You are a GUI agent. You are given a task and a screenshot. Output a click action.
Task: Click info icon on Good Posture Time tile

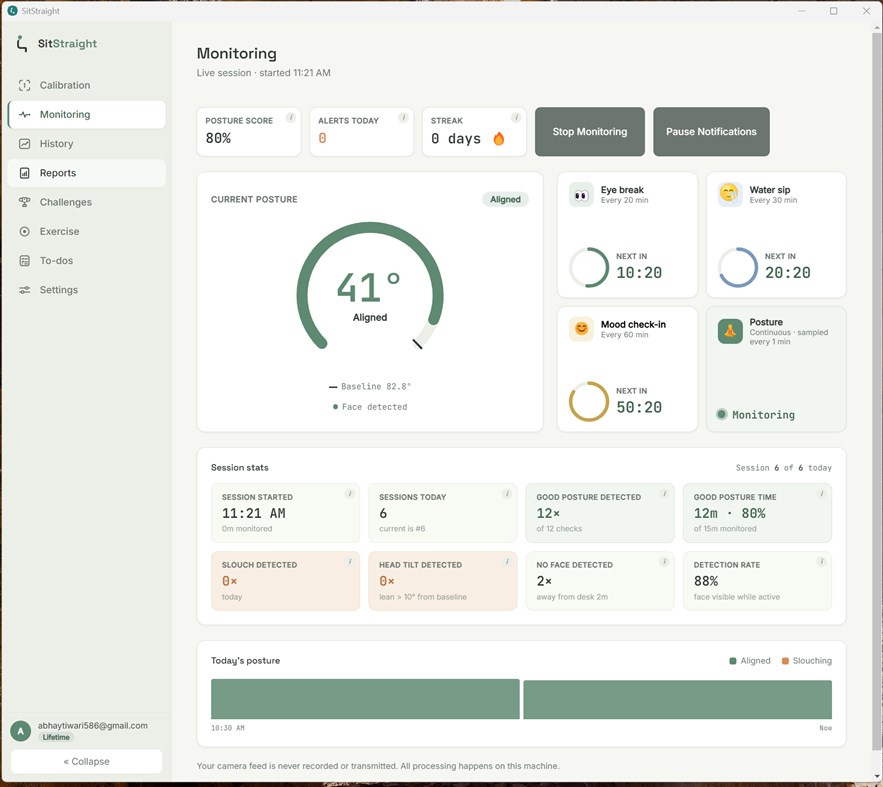(x=822, y=494)
